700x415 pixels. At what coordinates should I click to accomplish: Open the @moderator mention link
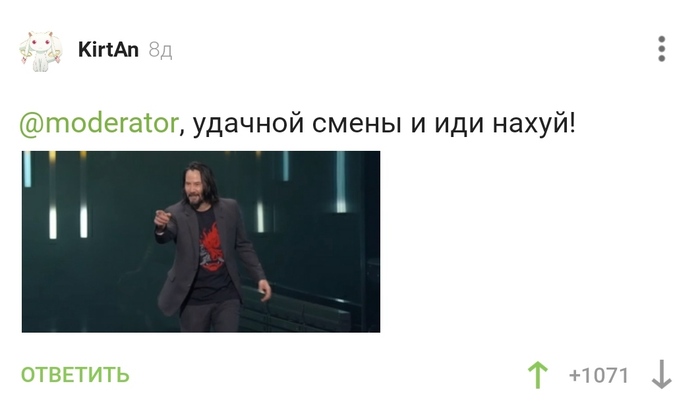[99, 124]
